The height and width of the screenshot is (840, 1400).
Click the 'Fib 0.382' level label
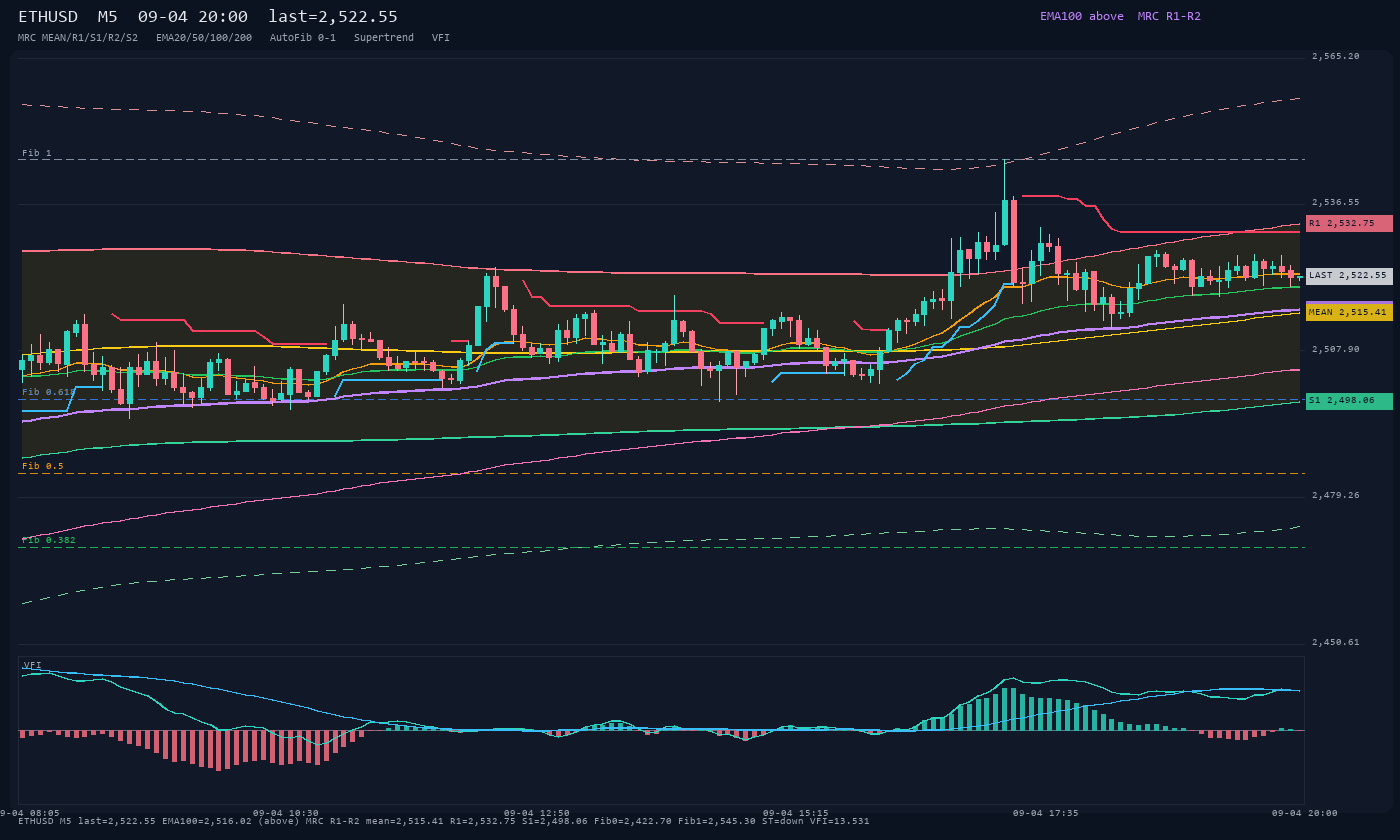[49, 541]
